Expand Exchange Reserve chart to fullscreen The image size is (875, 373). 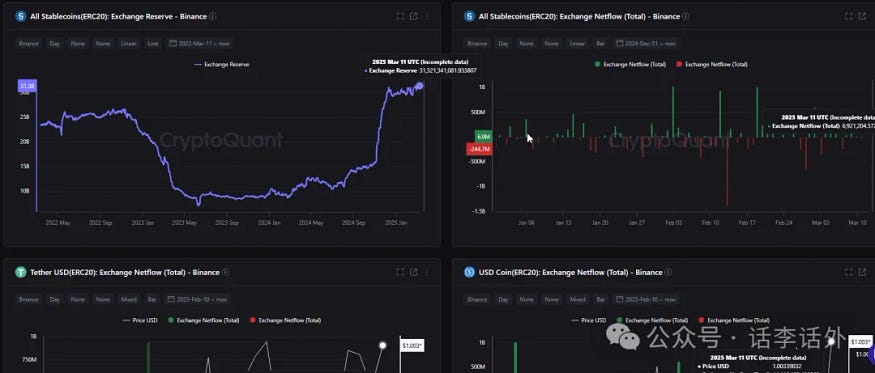(x=400, y=16)
